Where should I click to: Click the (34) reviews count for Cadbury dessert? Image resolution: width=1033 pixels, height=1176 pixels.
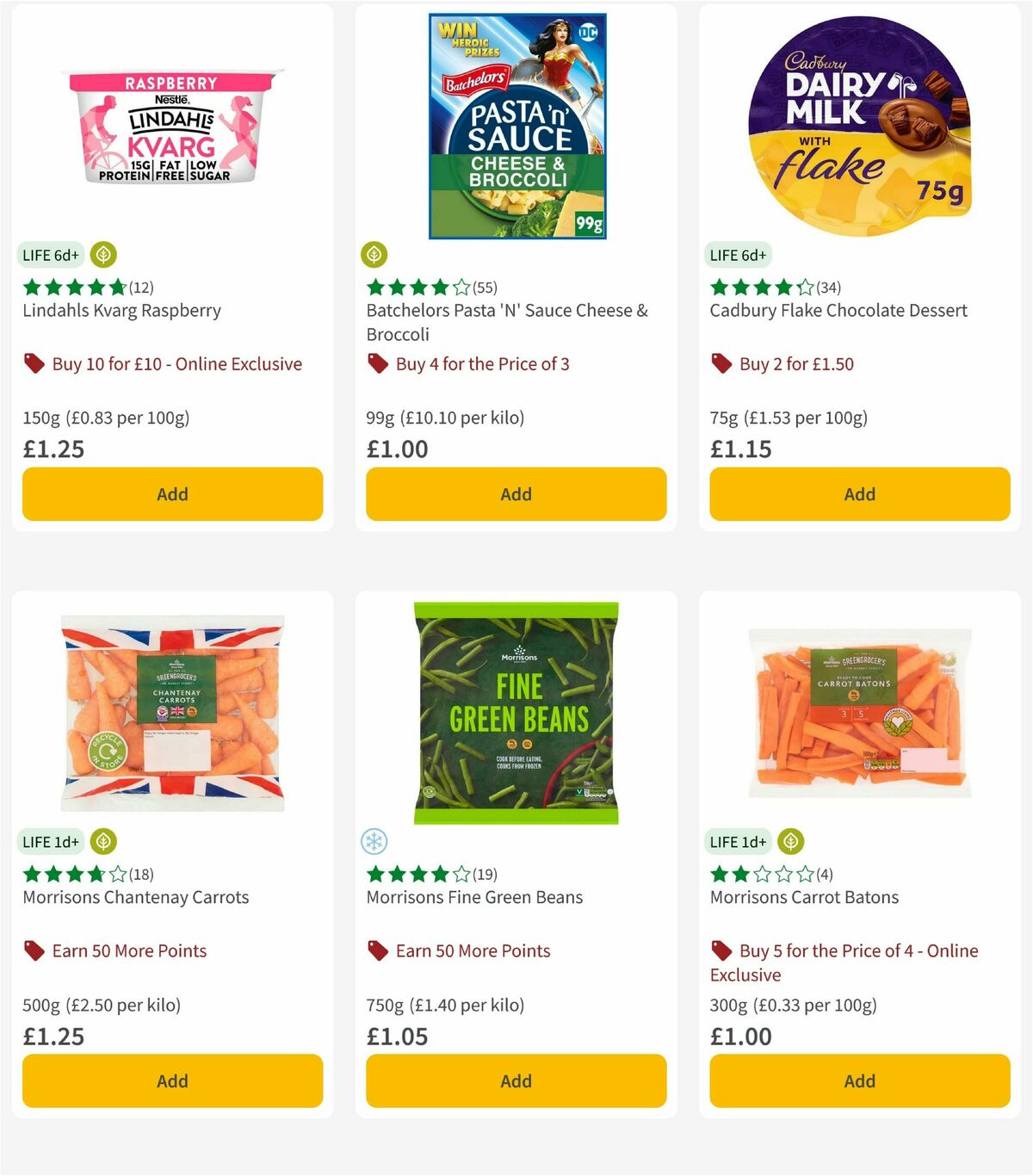[x=830, y=288]
